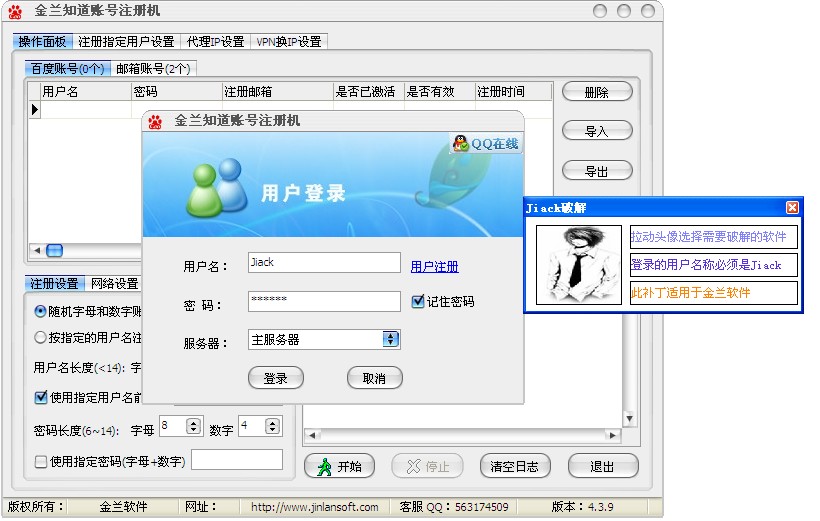Click 登录的用户名称必须是Jiack text box
The image size is (820, 521).
tap(714, 265)
